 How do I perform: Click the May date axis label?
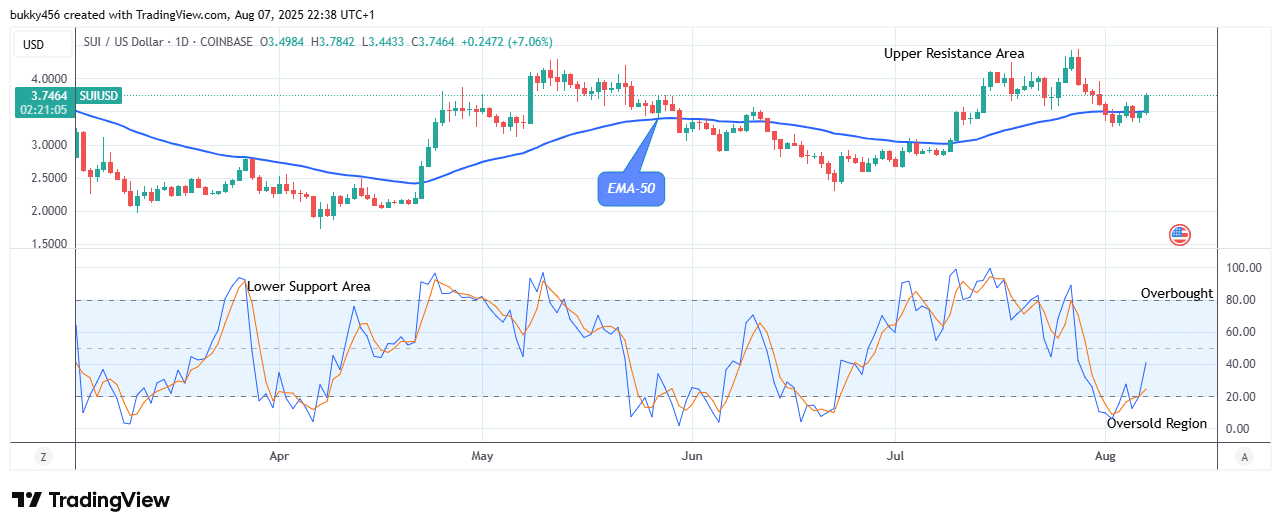(482, 456)
